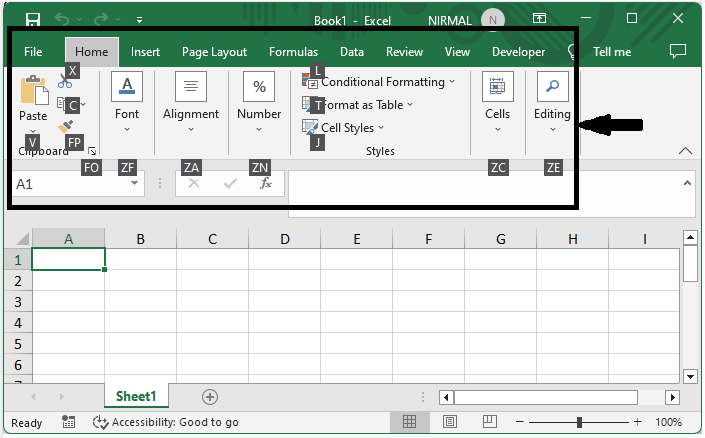Switch to the Home tab

coord(92,52)
